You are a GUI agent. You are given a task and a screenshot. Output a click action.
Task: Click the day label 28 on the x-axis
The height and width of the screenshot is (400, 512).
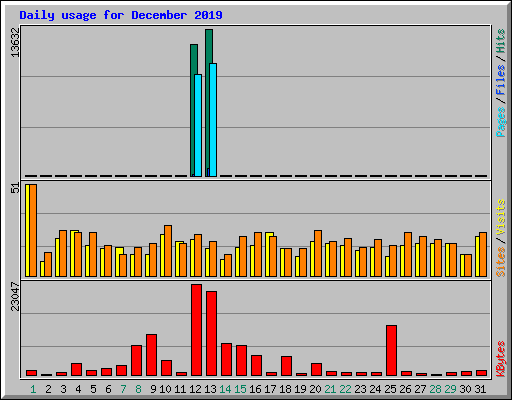435,389
